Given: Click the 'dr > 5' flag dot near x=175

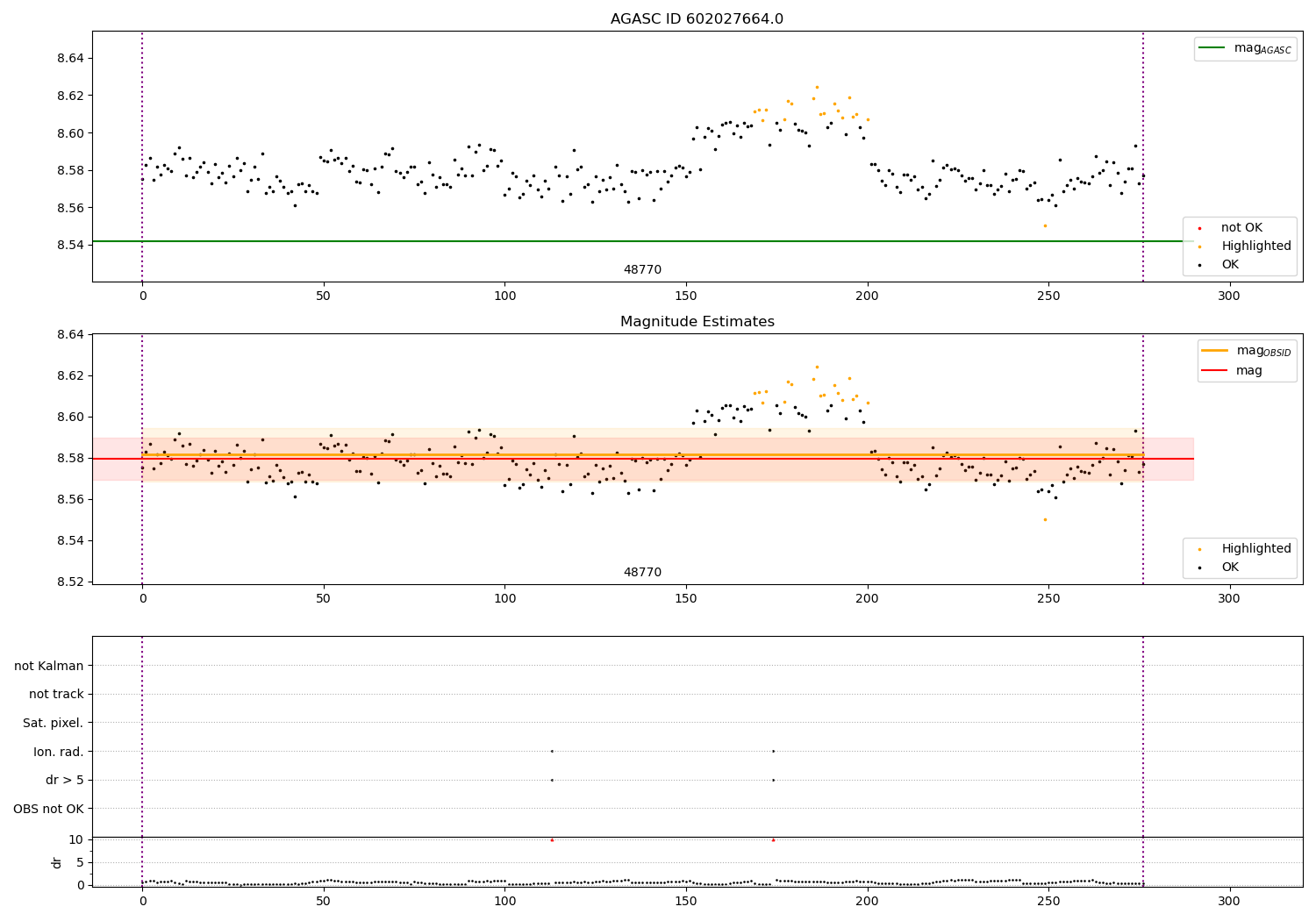Looking at the screenshot, I should [773, 780].
